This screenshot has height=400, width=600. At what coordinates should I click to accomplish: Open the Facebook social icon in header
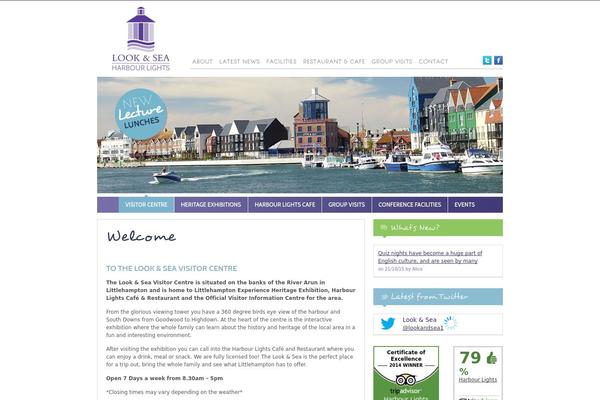tap(498, 60)
